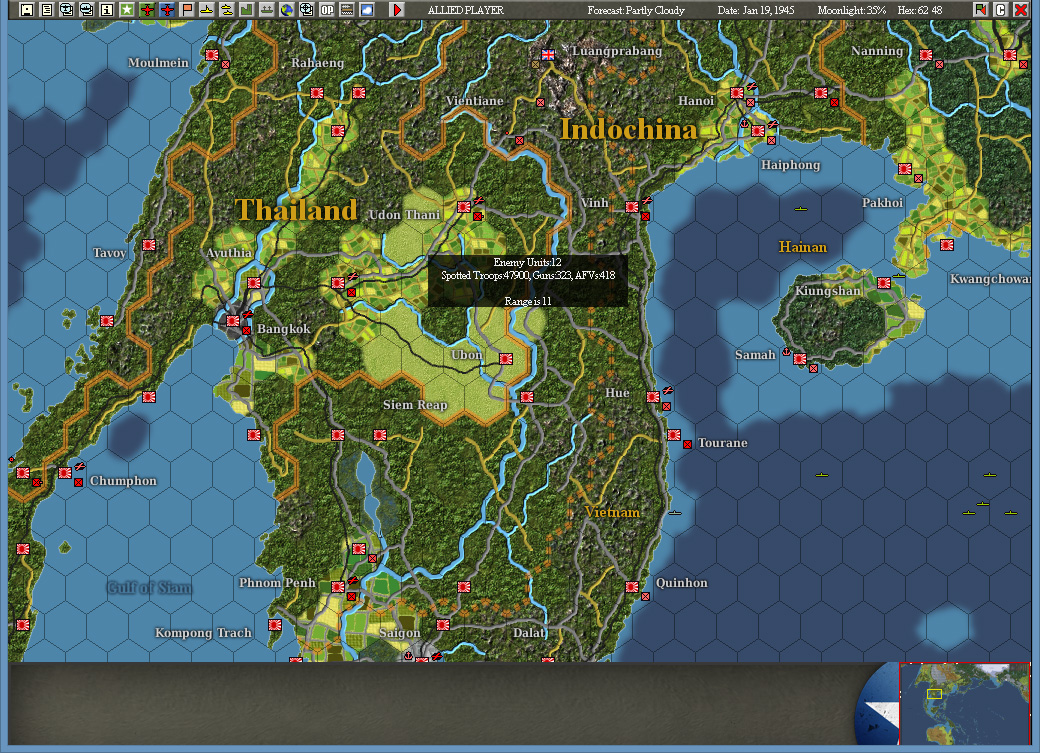Screen dimensions: 1040x753
Task: Select the Japanese flag at Quinhon
Action: pos(632,587)
